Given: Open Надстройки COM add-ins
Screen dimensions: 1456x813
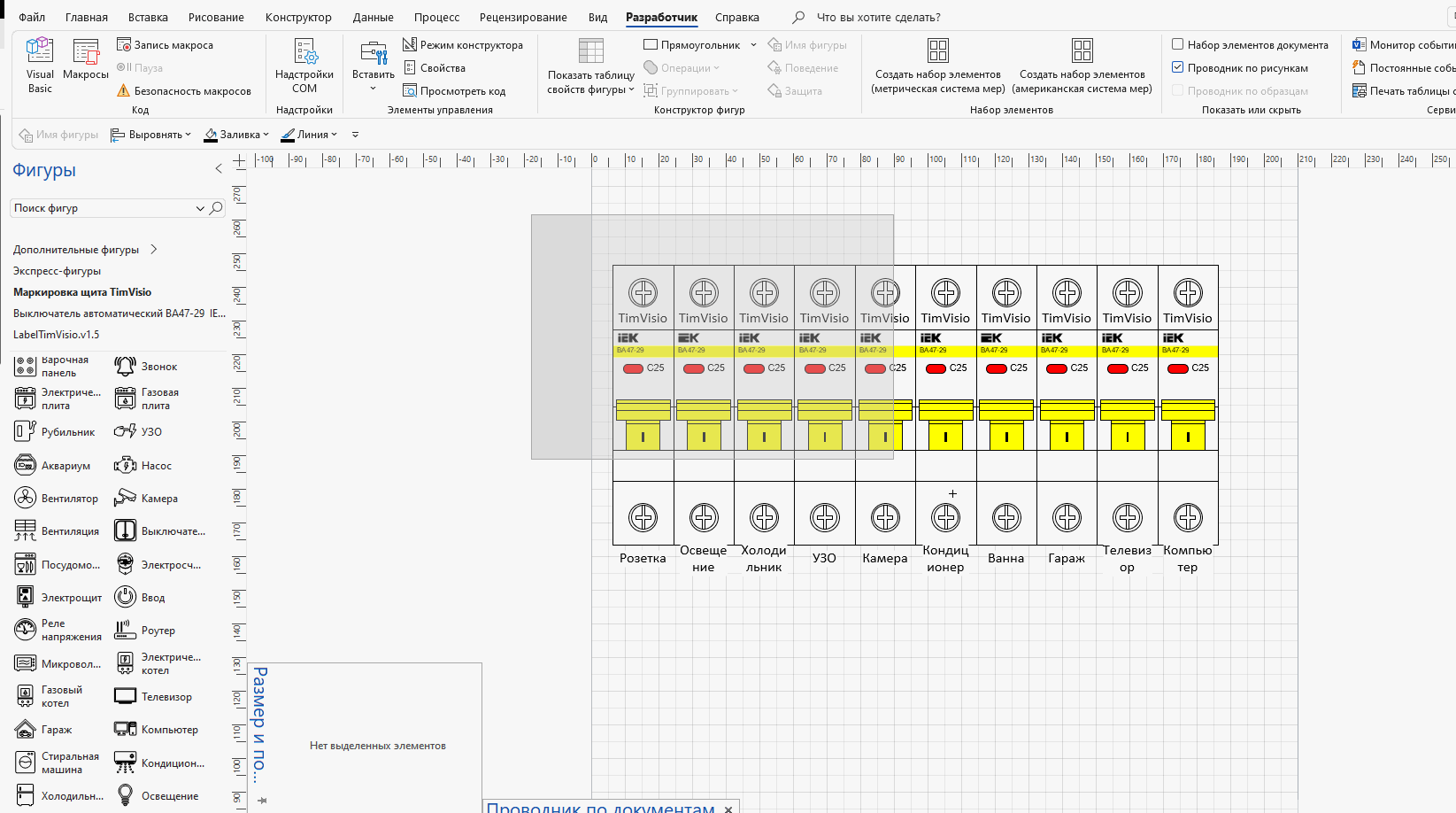Looking at the screenshot, I should 304,65.
